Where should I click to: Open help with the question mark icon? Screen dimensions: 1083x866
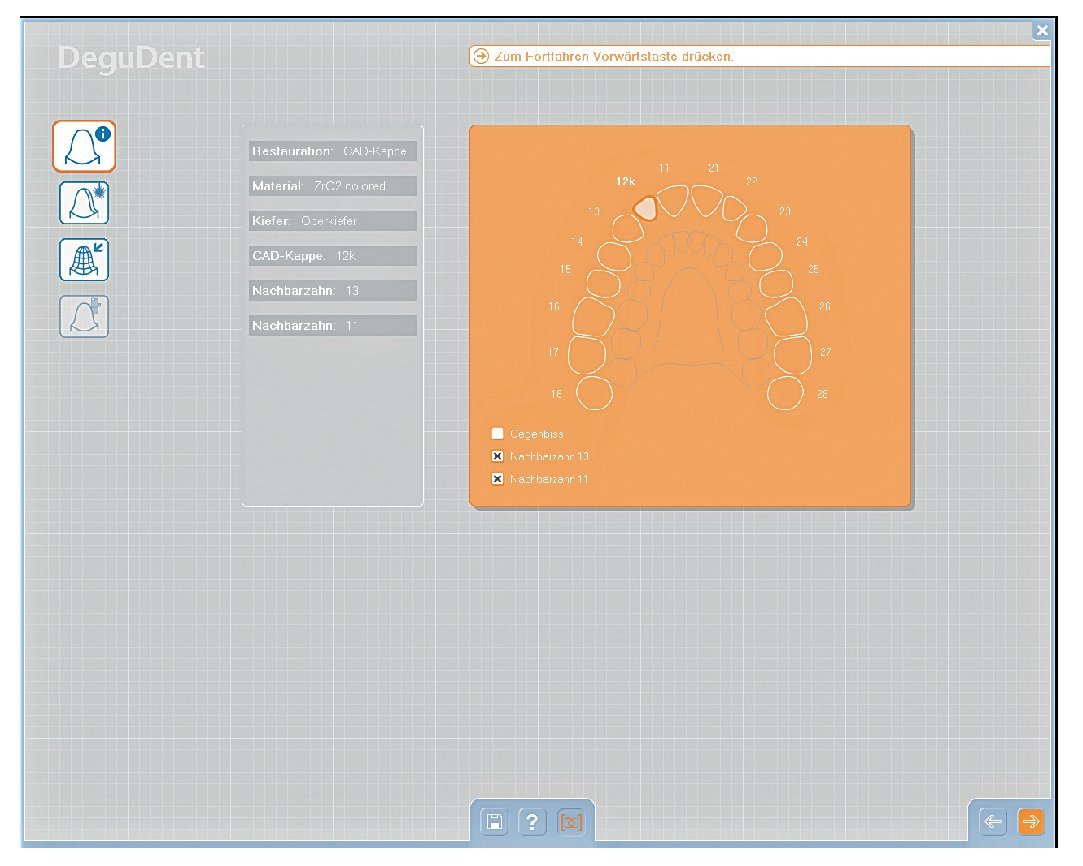click(533, 822)
